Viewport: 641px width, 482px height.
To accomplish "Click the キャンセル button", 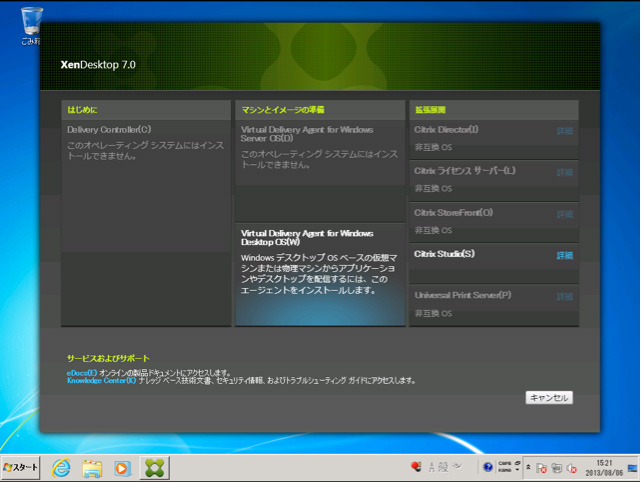I will (x=549, y=398).
